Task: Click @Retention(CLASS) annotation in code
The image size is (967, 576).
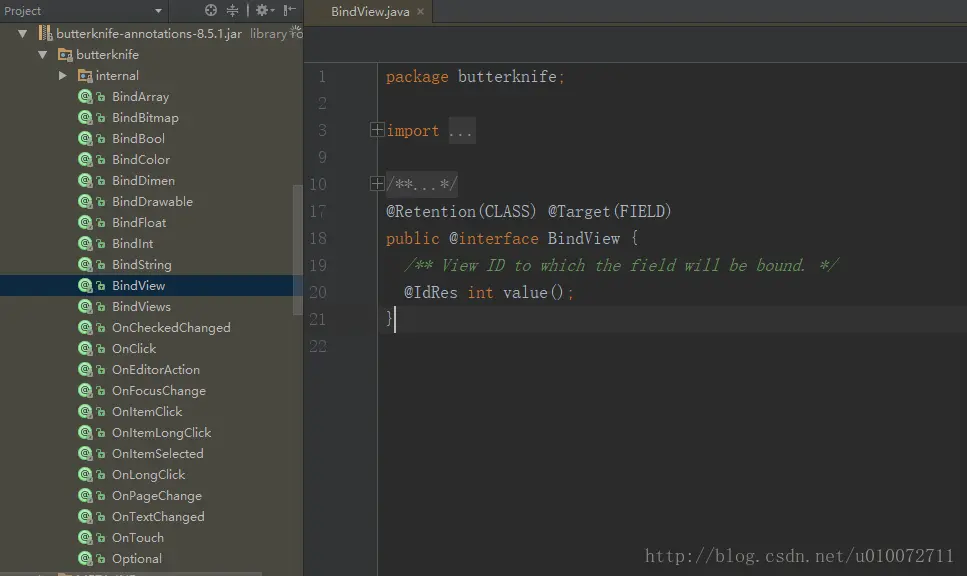Action: pyautogui.click(x=461, y=212)
